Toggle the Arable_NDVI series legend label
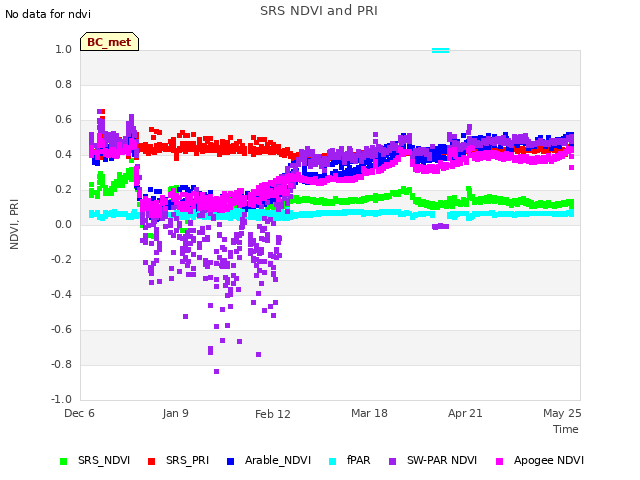Screen dimensions: 640x480 278,460
